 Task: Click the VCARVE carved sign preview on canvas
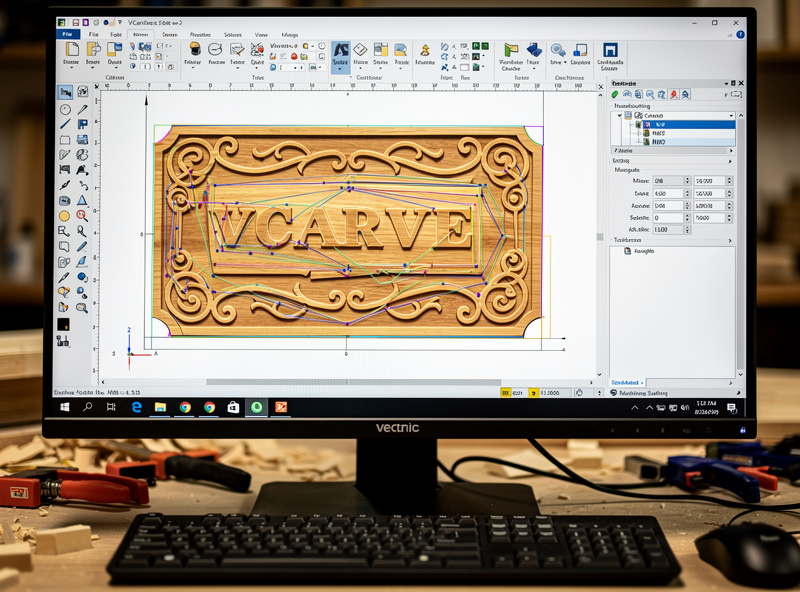pyautogui.click(x=348, y=231)
